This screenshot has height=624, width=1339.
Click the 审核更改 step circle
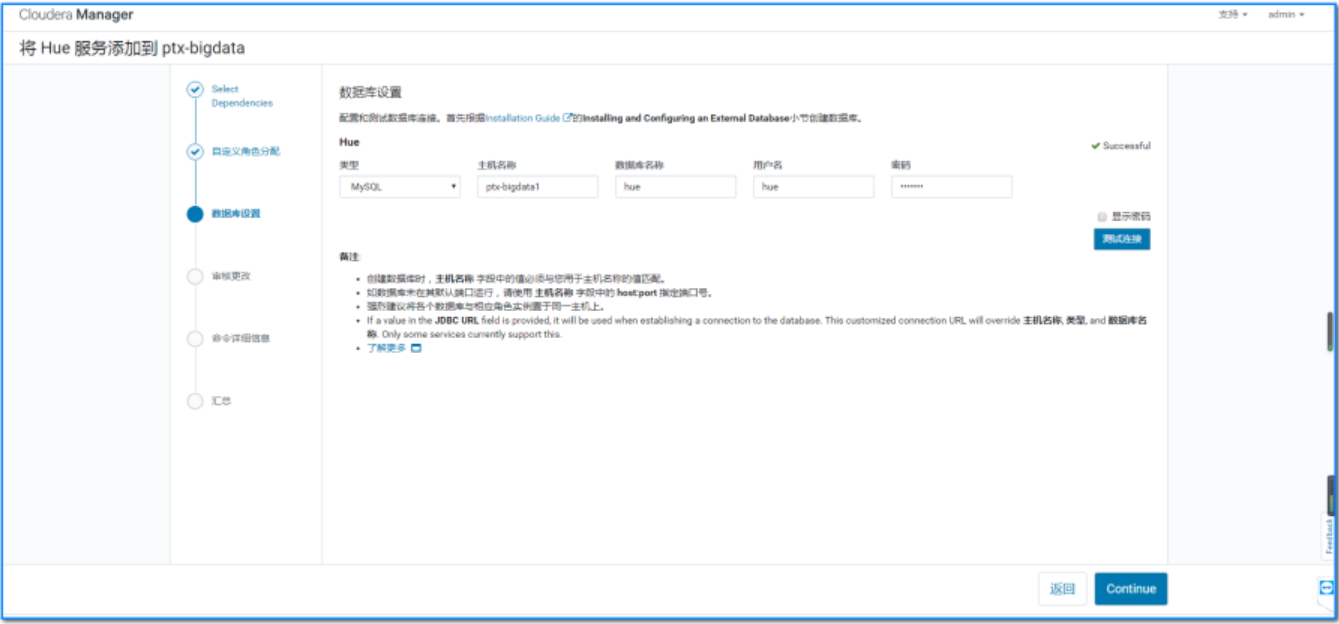coord(195,277)
